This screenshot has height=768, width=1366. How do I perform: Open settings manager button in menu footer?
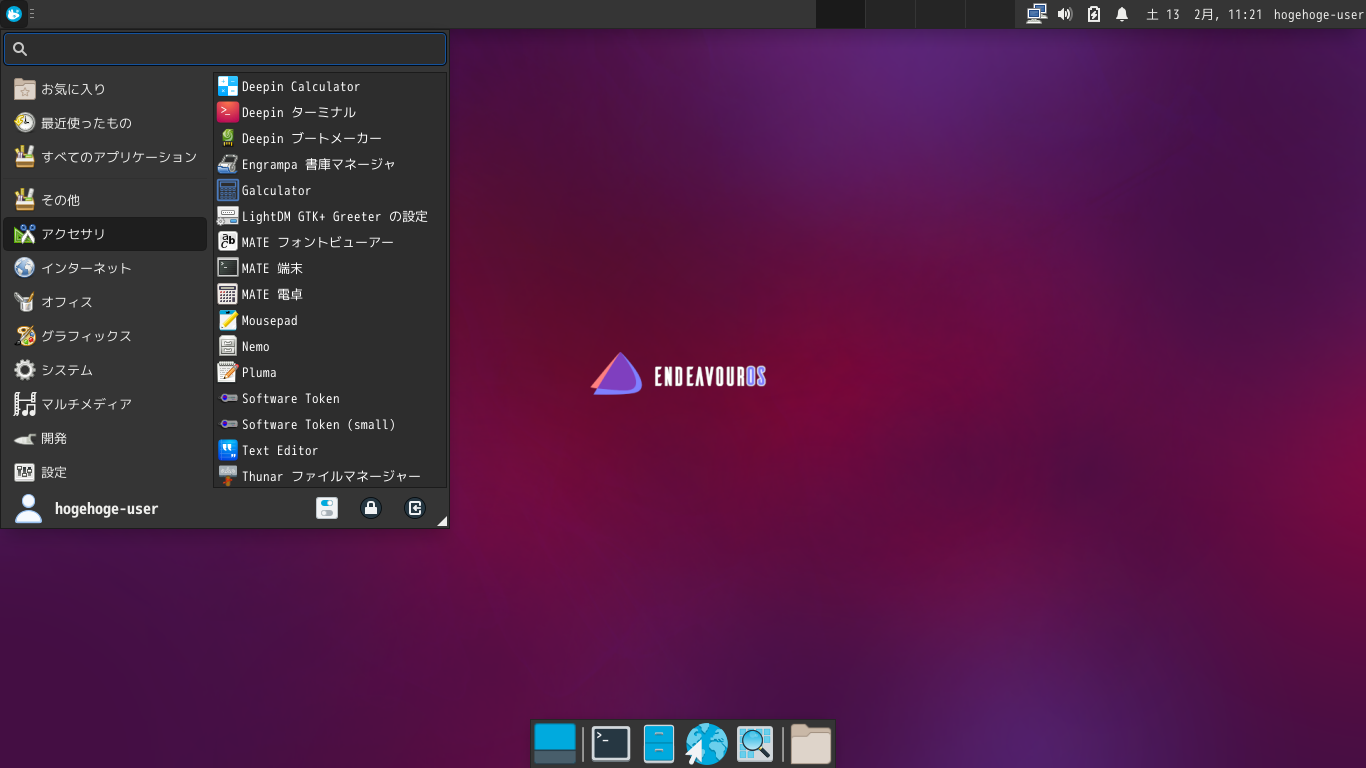click(327, 508)
